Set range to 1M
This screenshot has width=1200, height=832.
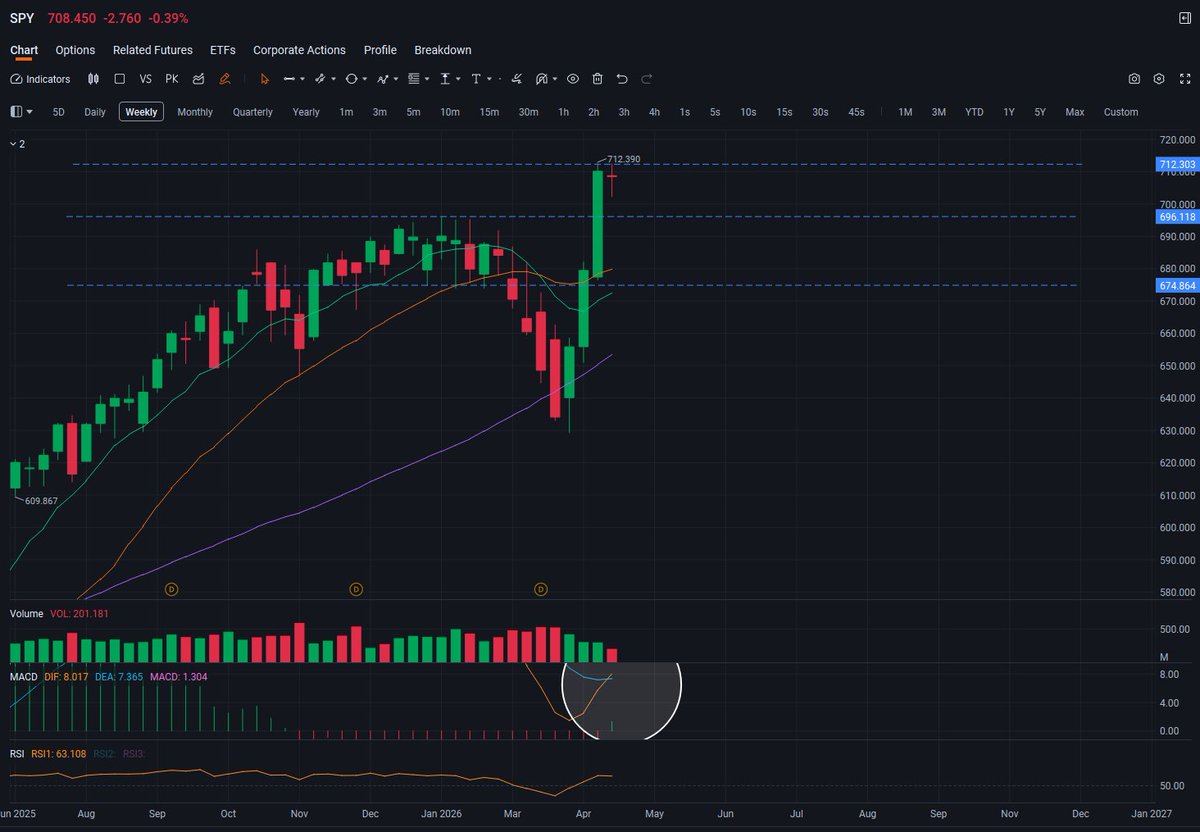tap(905, 112)
